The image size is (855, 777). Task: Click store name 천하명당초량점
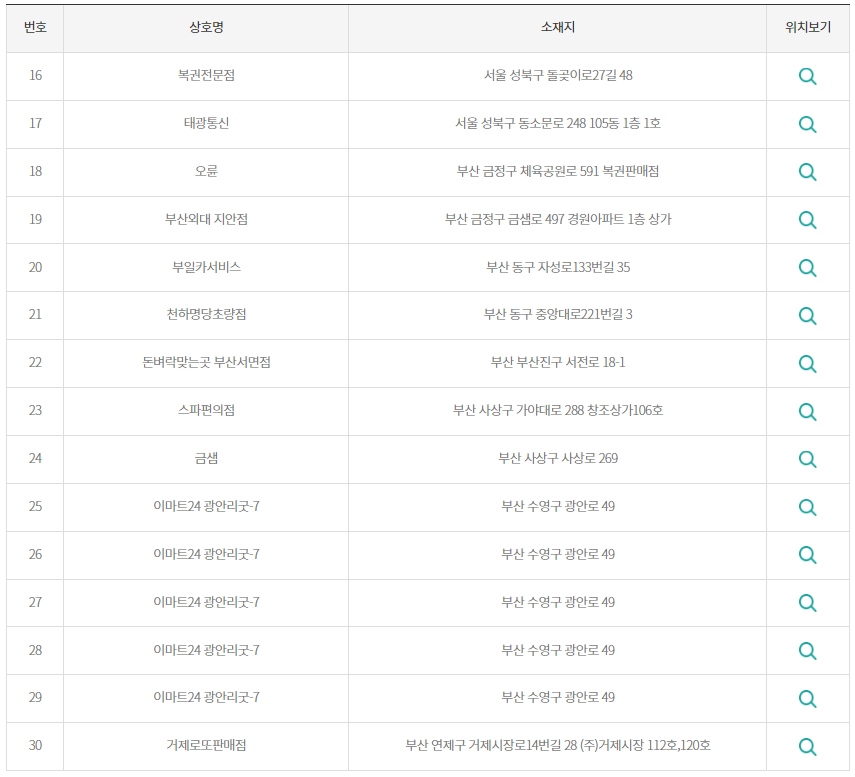(206, 315)
